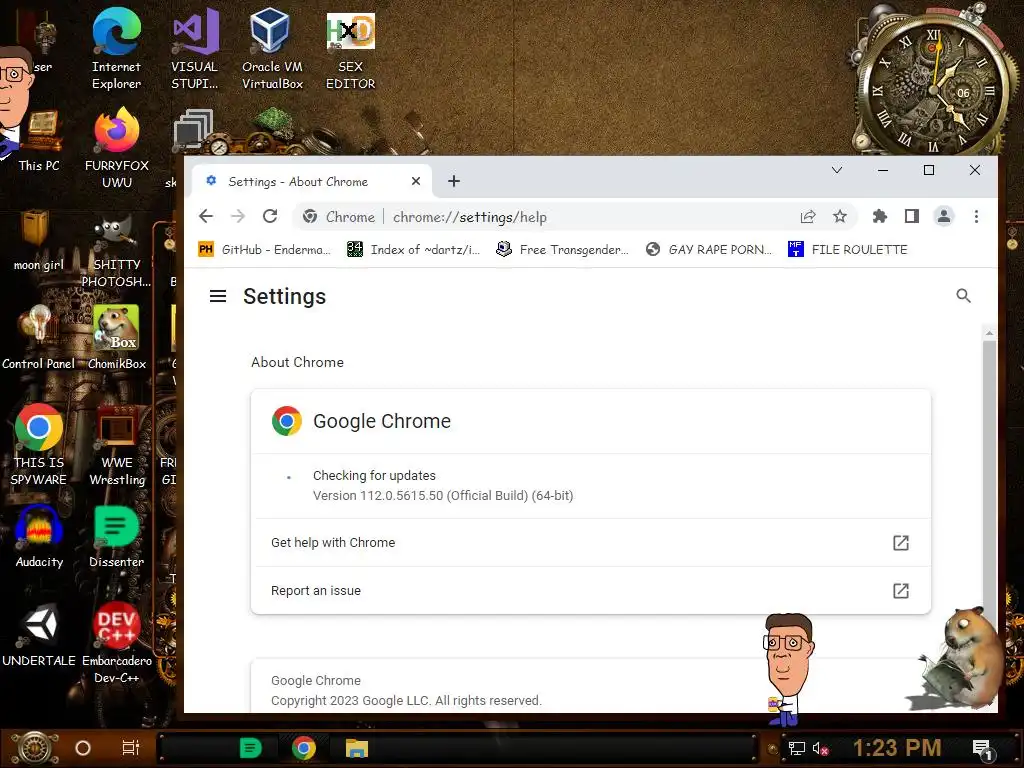Toggle the Chrome side panel icon

coord(912,217)
